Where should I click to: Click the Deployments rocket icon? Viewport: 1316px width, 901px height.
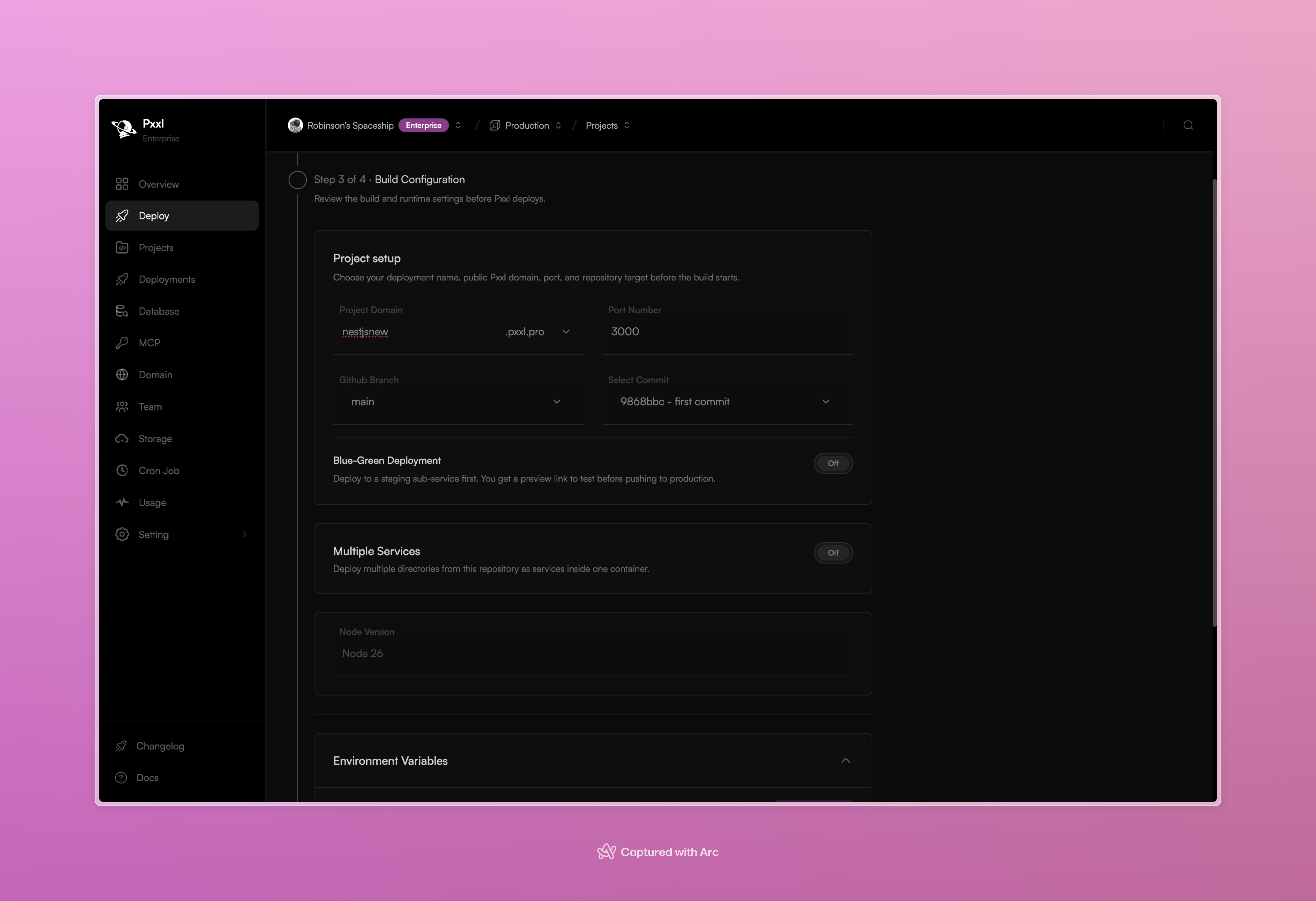(x=122, y=279)
